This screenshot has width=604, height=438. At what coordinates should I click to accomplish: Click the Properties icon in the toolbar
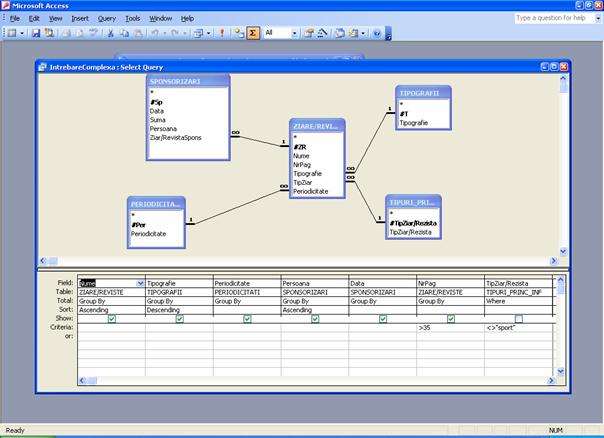coord(309,33)
